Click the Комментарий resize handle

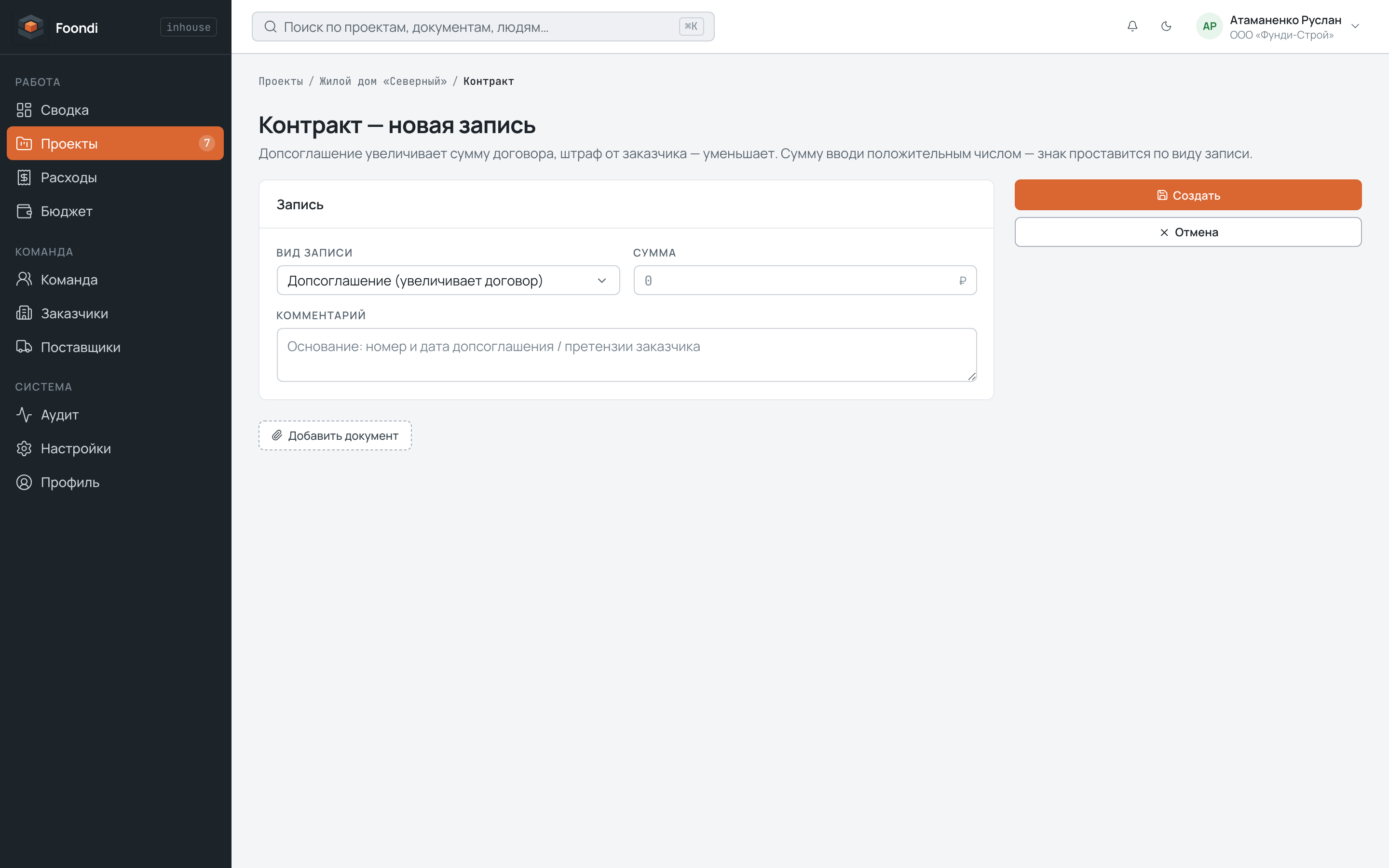[971, 377]
